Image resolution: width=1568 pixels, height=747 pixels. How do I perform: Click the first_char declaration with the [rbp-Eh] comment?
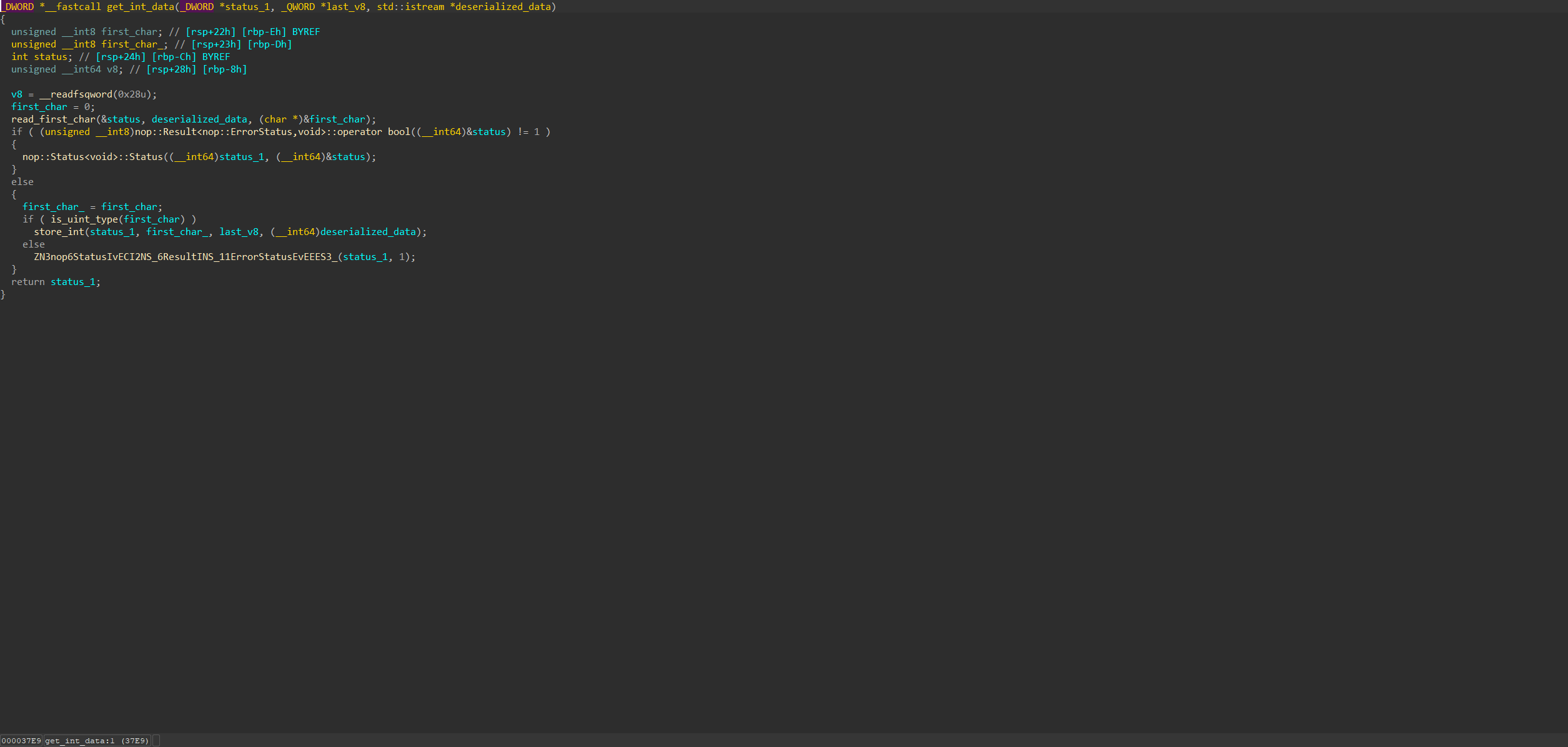coord(129,32)
